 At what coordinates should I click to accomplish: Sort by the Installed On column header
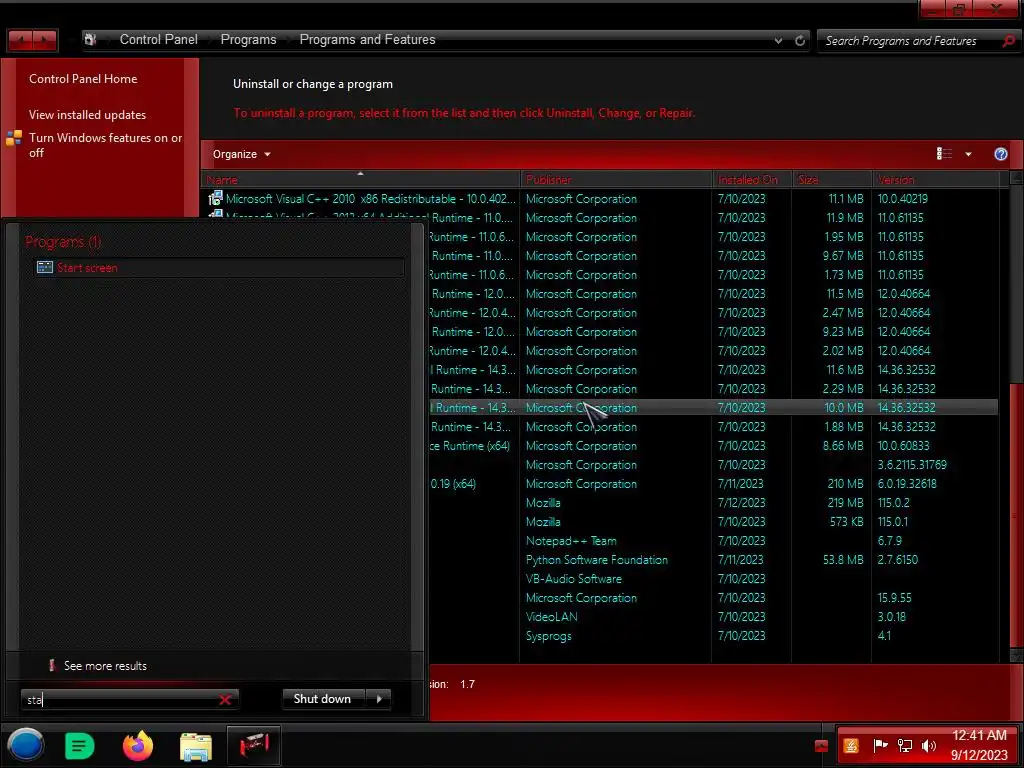[752, 179]
